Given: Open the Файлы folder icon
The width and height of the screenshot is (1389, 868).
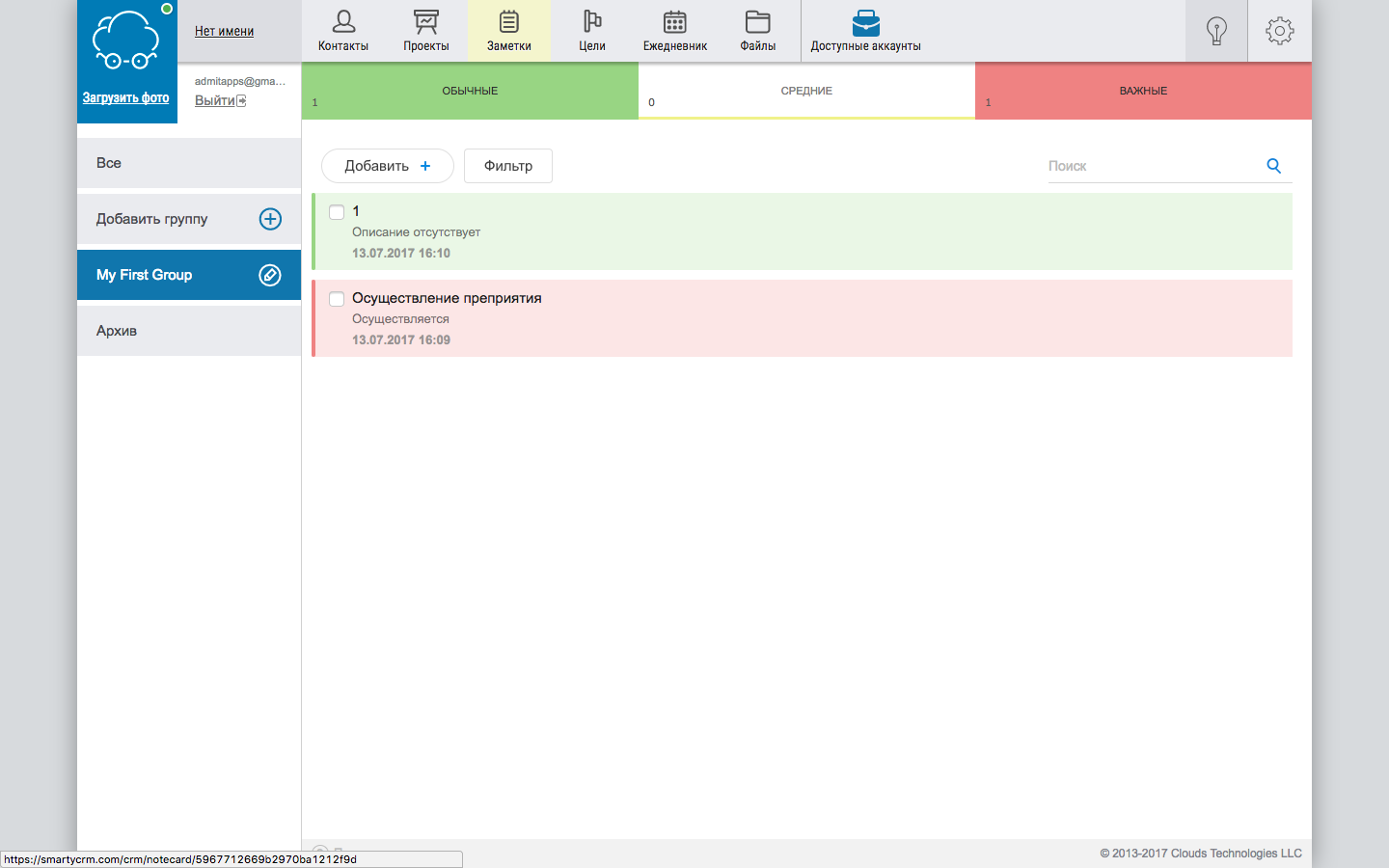Looking at the screenshot, I should [x=756, y=23].
